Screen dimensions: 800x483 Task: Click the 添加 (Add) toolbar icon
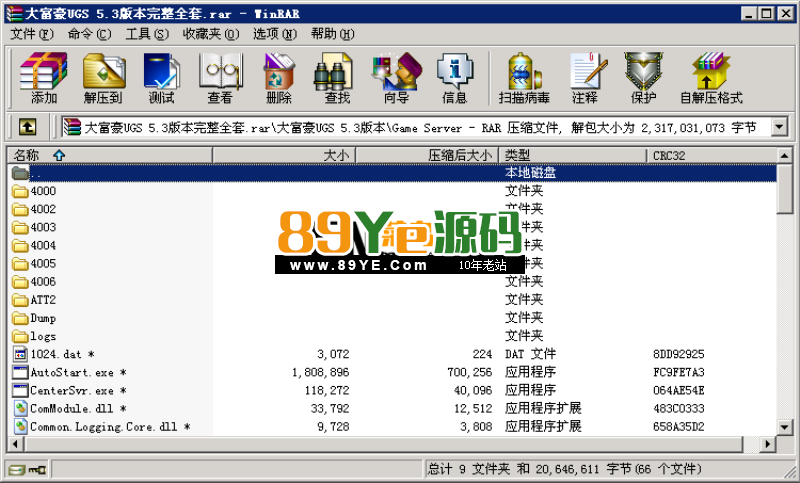pos(43,78)
